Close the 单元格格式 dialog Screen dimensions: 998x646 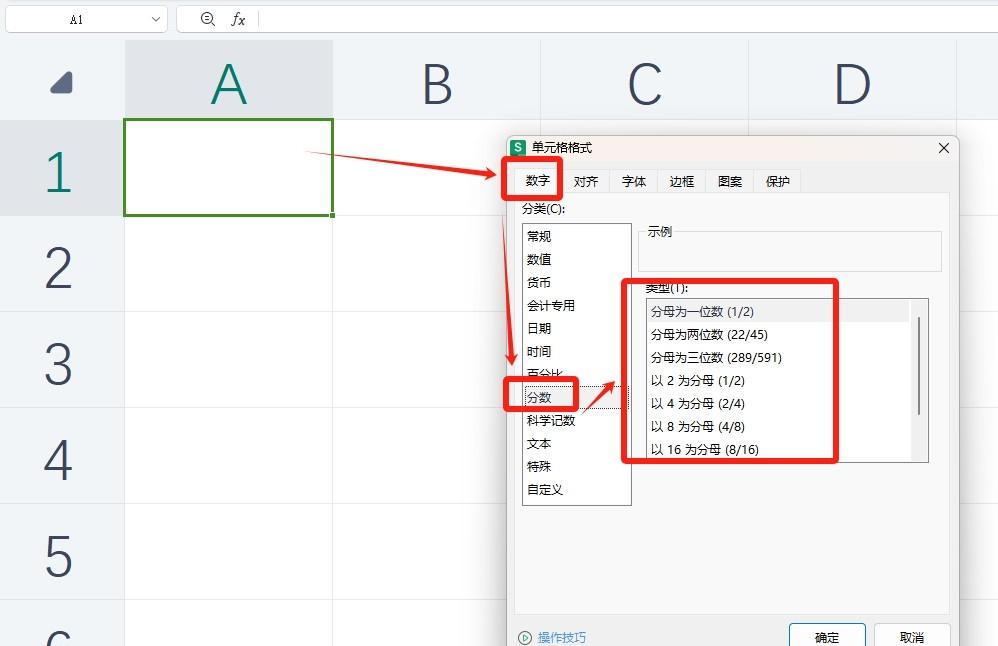coord(943,148)
